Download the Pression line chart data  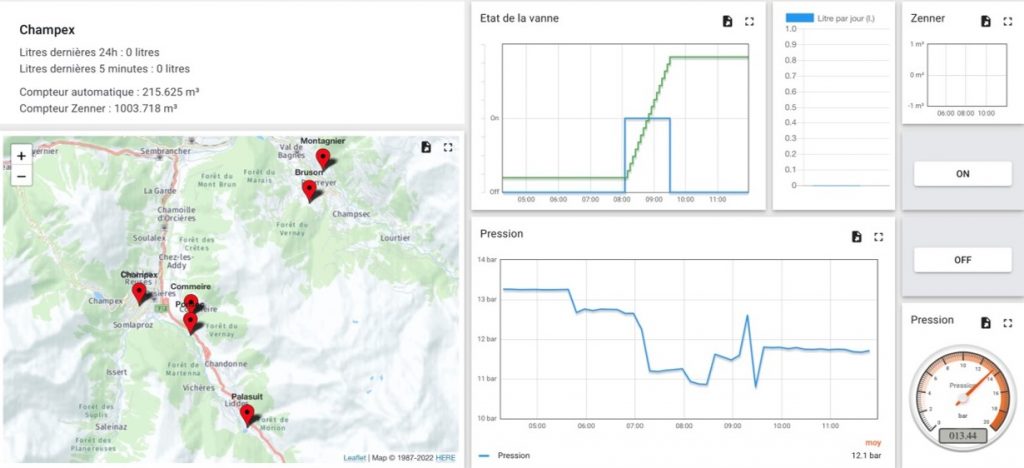click(857, 237)
